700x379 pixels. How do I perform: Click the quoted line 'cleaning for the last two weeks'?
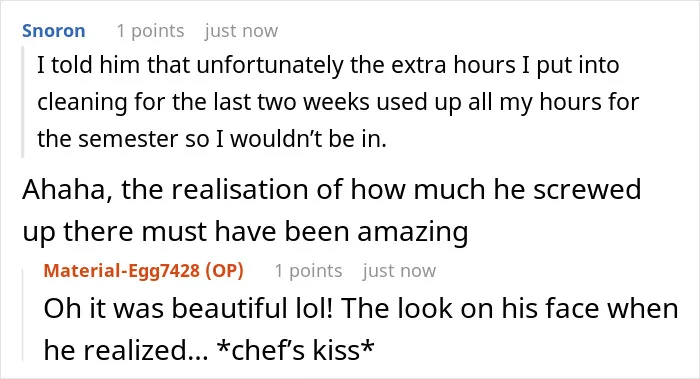click(338, 102)
